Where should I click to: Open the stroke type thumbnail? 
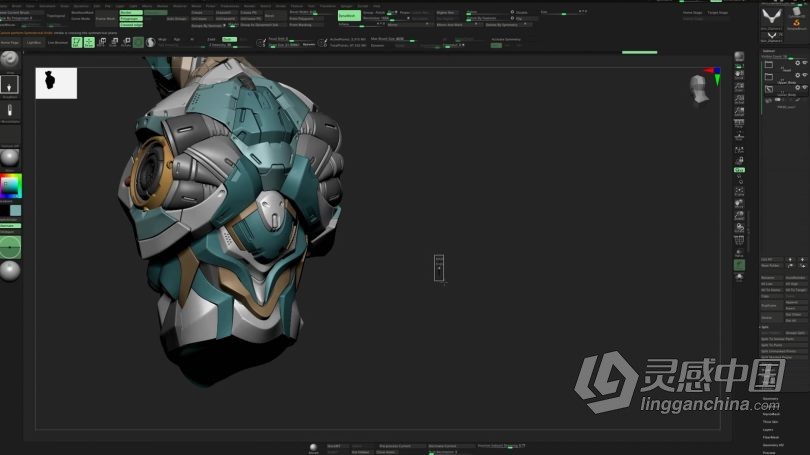pos(9,85)
